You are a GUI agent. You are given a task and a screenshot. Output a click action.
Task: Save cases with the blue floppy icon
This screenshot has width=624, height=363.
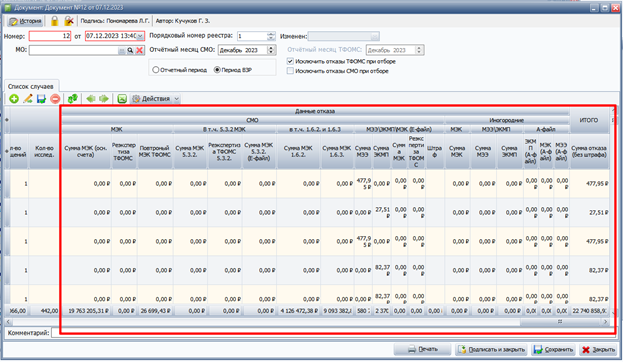[41, 99]
